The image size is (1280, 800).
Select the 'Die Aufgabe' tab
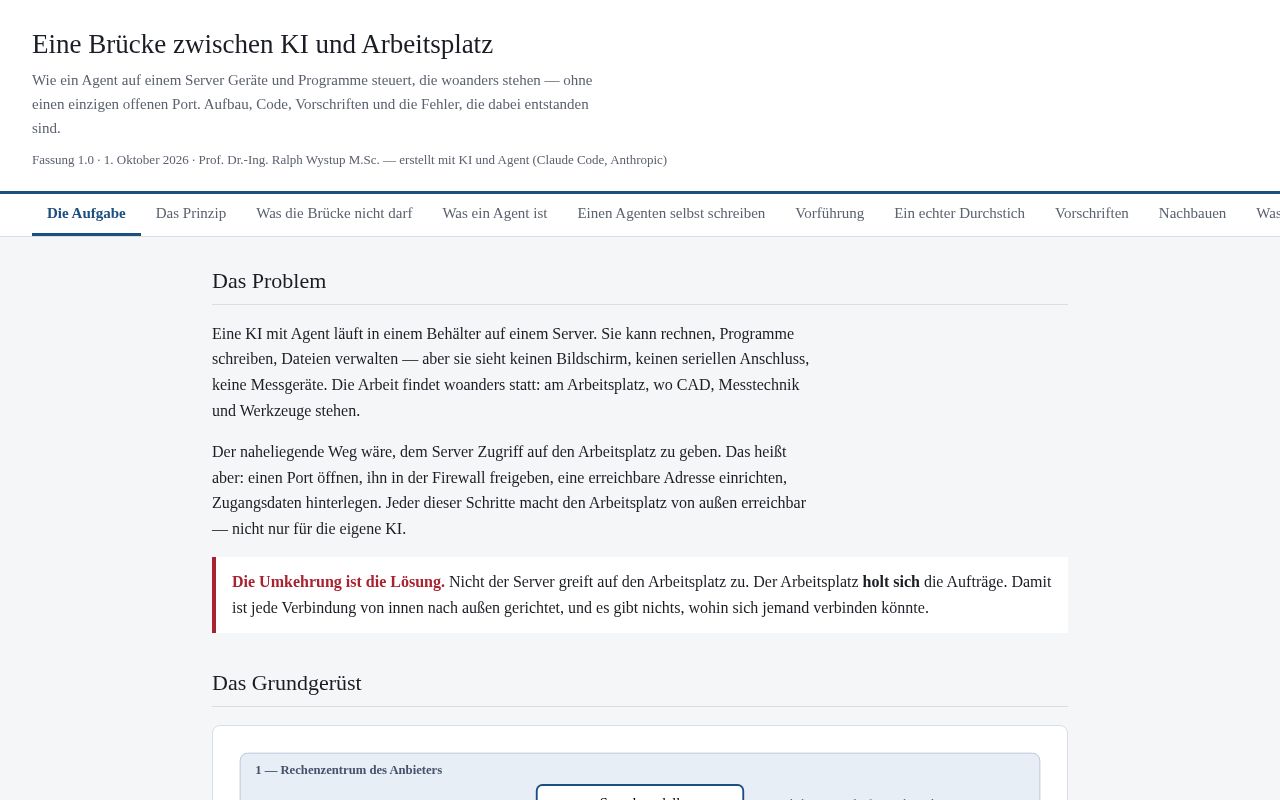click(x=86, y=213)
